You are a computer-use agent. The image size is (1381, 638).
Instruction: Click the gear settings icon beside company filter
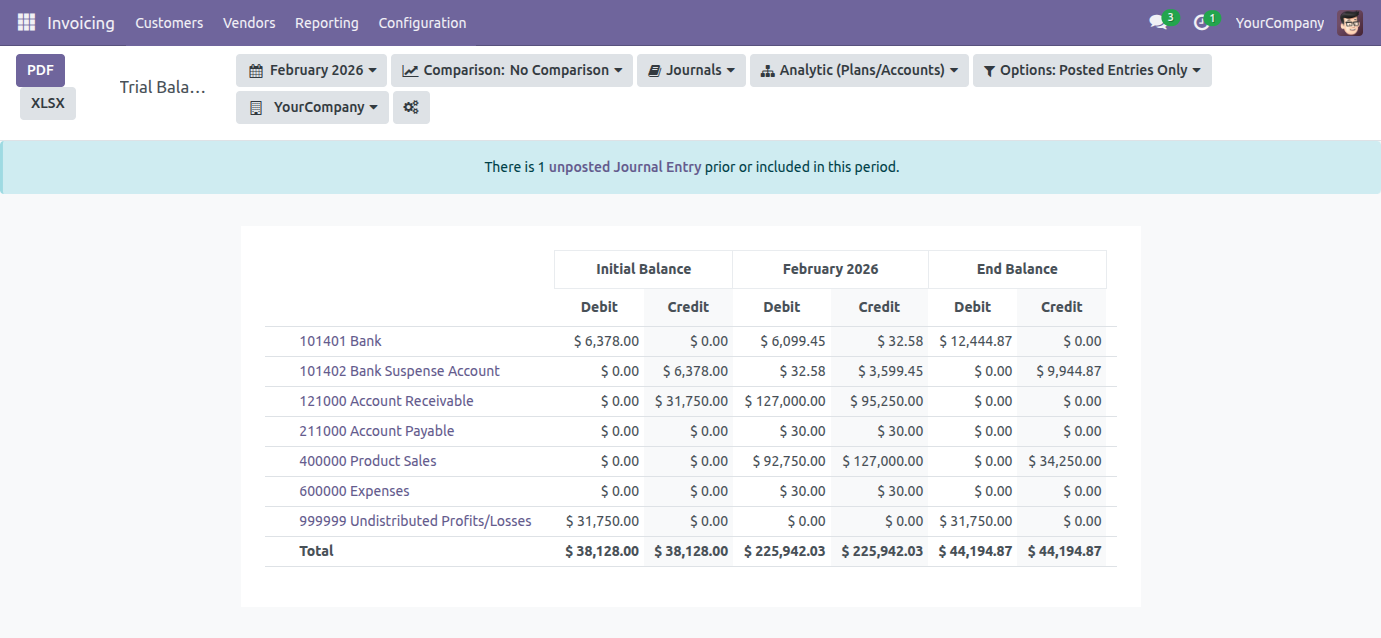[x=411, y=107]
